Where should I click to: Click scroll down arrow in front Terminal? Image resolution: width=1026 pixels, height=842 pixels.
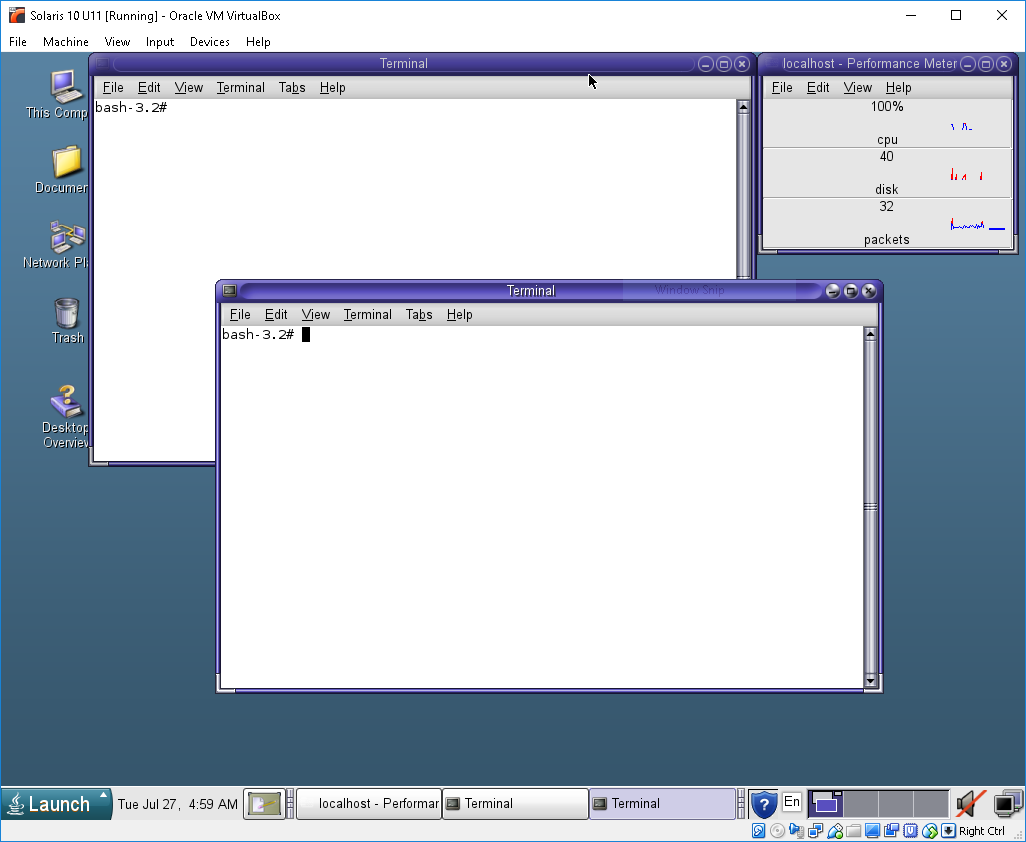(870, 681)
